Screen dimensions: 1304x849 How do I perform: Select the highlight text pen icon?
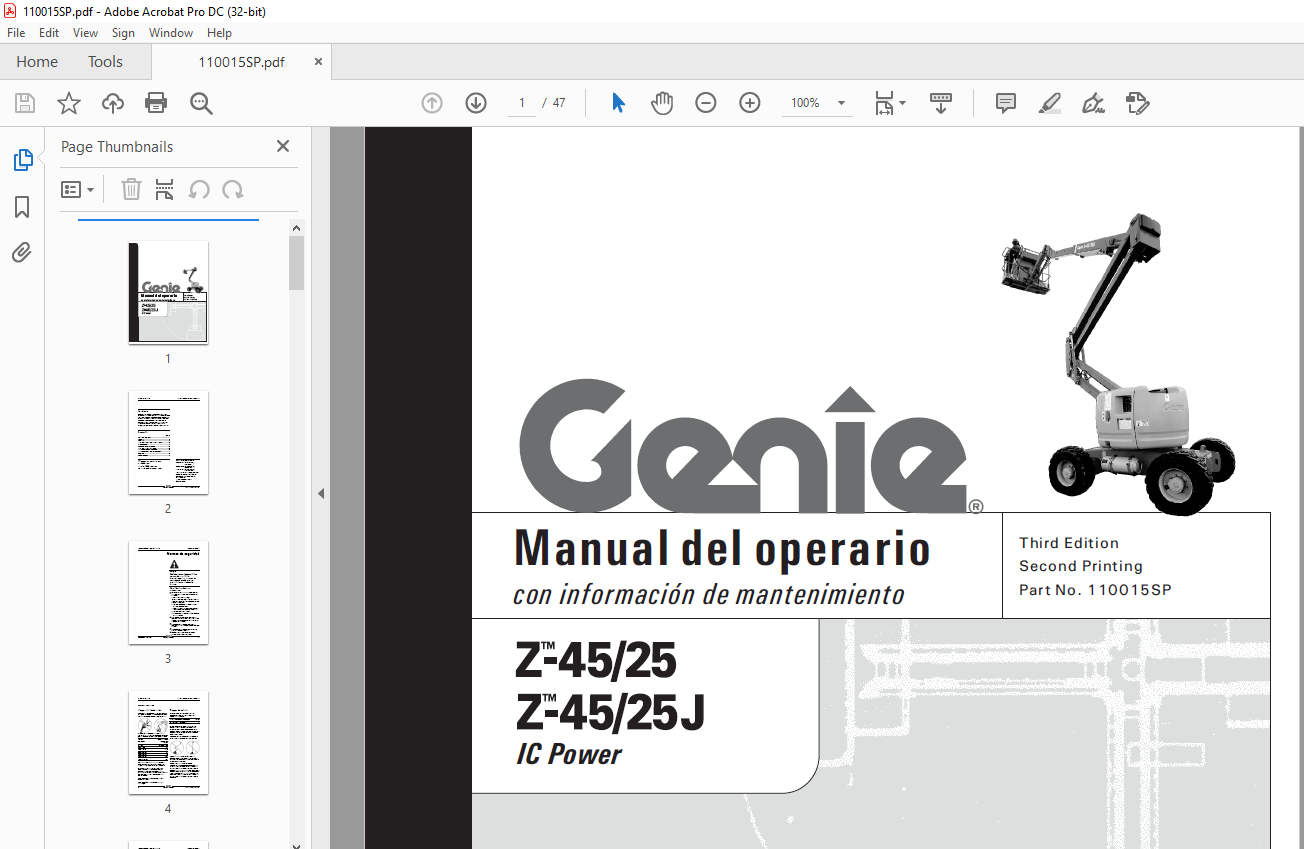click(1050, 103)
